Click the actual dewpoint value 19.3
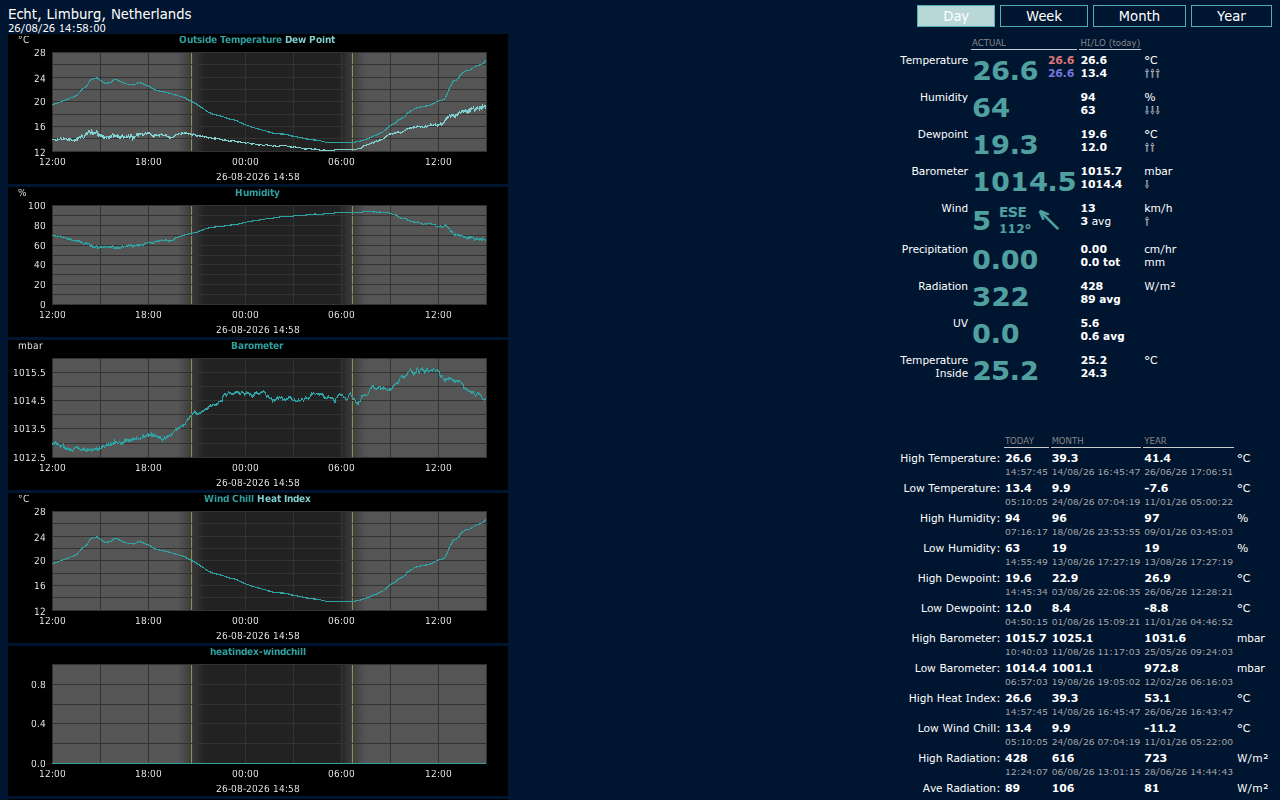Image resolution: width=1280 pixels, height=800 pixels. [x=1006, y=145]
